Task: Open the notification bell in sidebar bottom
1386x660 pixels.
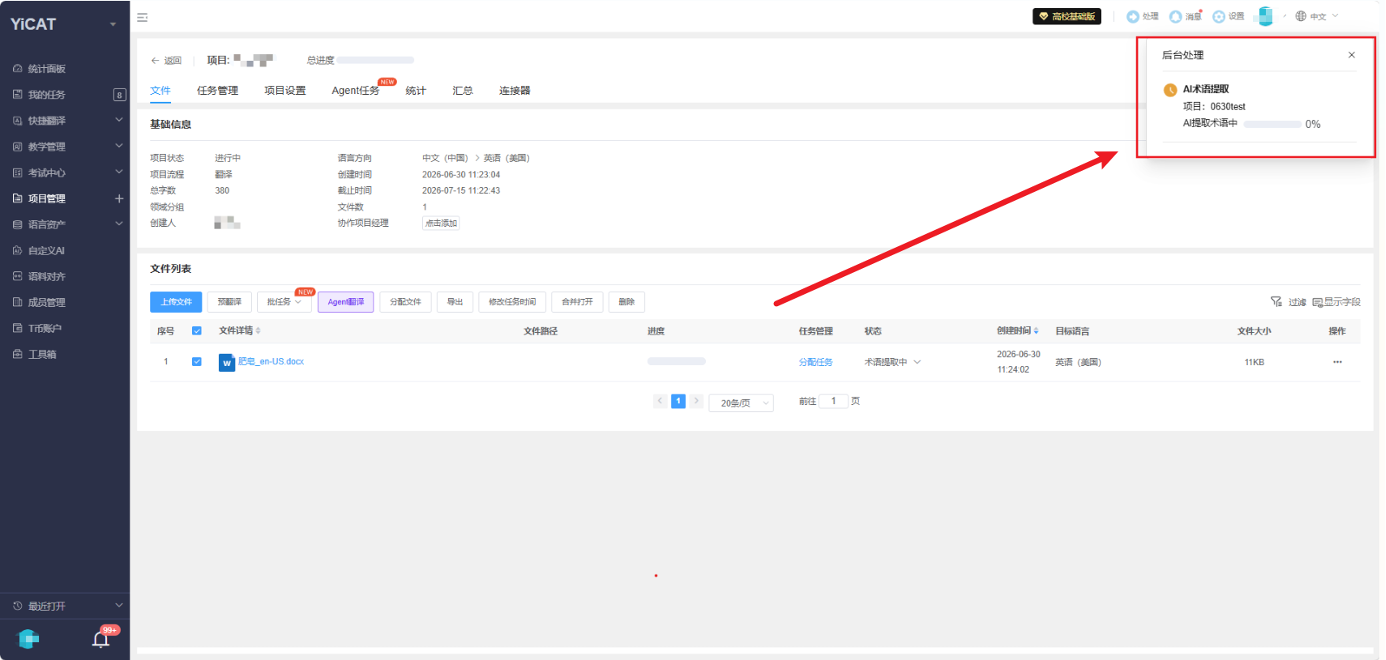Action: (101, 639)
